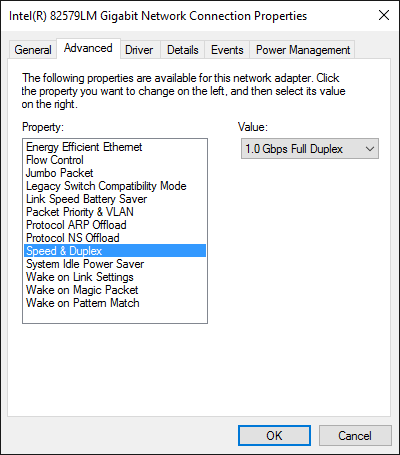Select System Idle Power Saver
Screen dimensions: 400x455
[115, 264]
